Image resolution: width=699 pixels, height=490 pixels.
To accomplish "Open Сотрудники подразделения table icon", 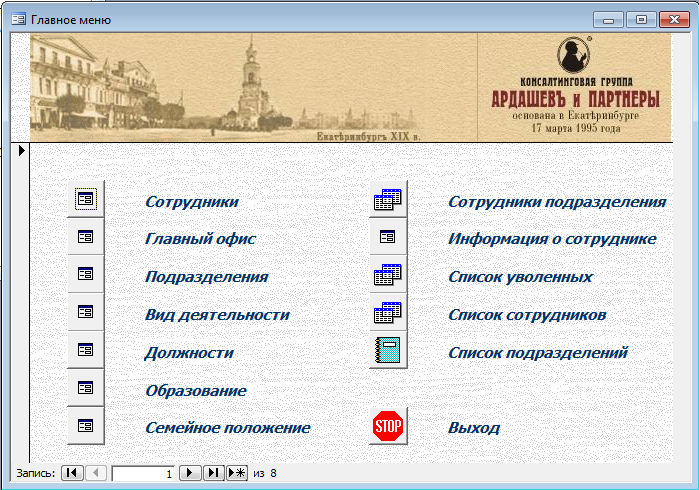I will pyautogui.click(x=388, y=199).
